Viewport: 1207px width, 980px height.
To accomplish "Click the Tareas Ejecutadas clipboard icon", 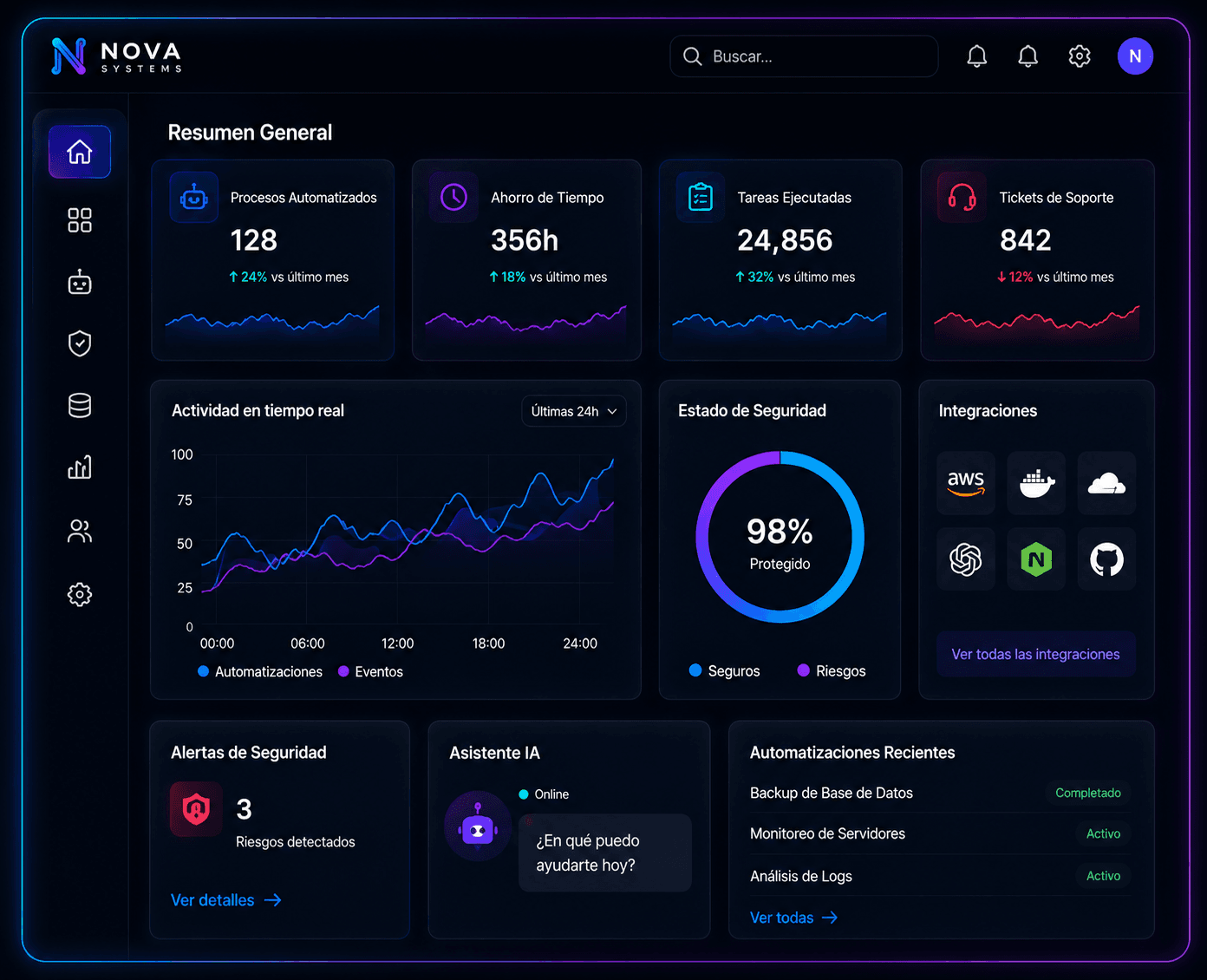I will tap(701, 198).
